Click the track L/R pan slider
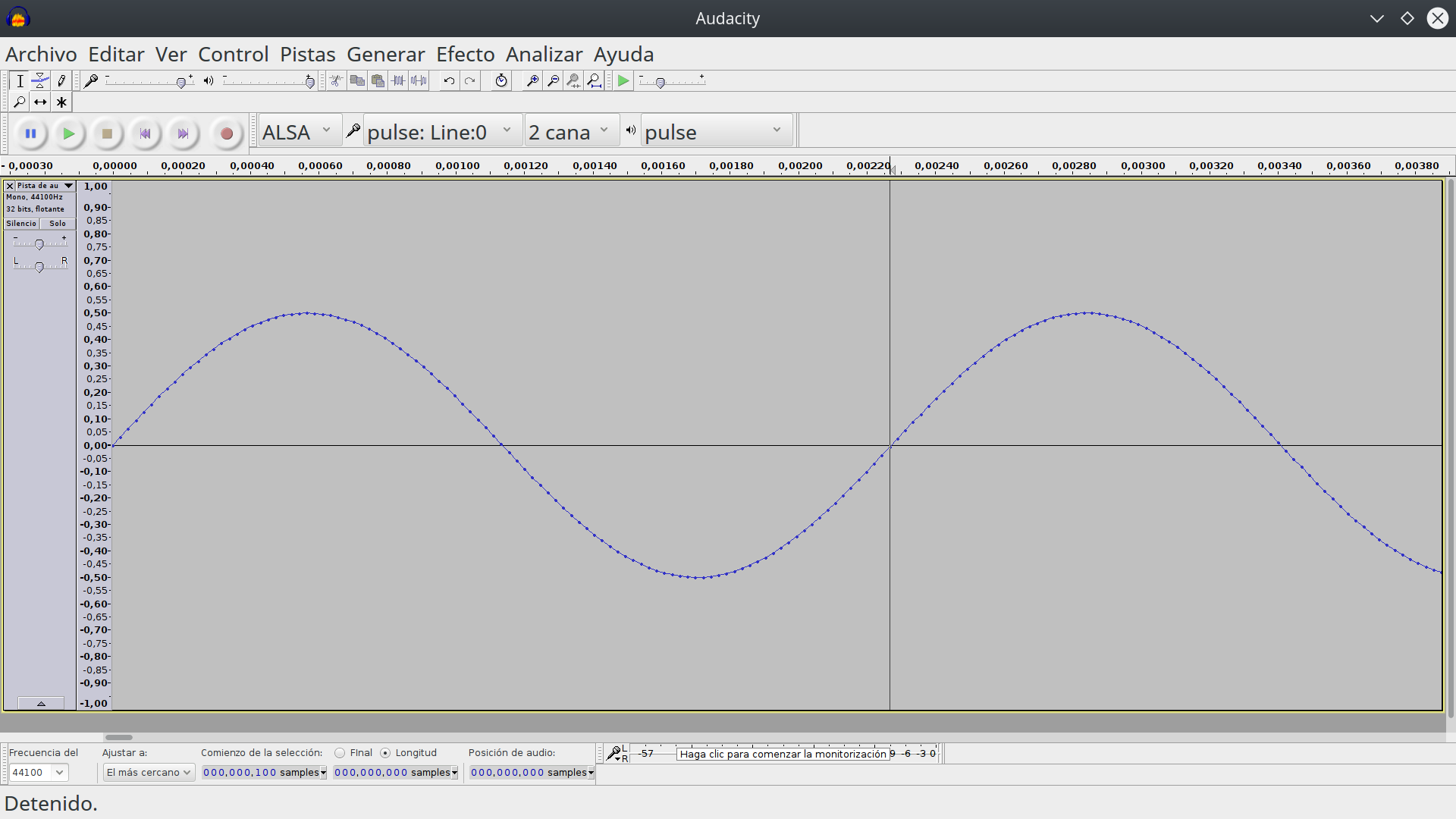The image size is (1456, 819). click(39, 266)
